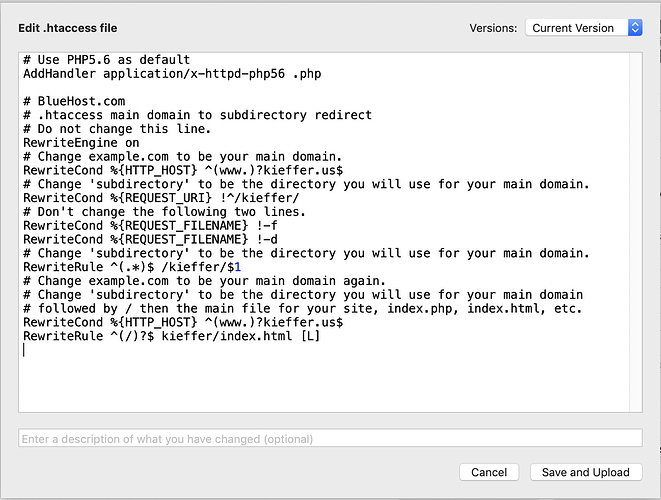Click the REQUEST_FILENAME !-d condition line
The height and width of the screenshot is (500, 661).
150,239
